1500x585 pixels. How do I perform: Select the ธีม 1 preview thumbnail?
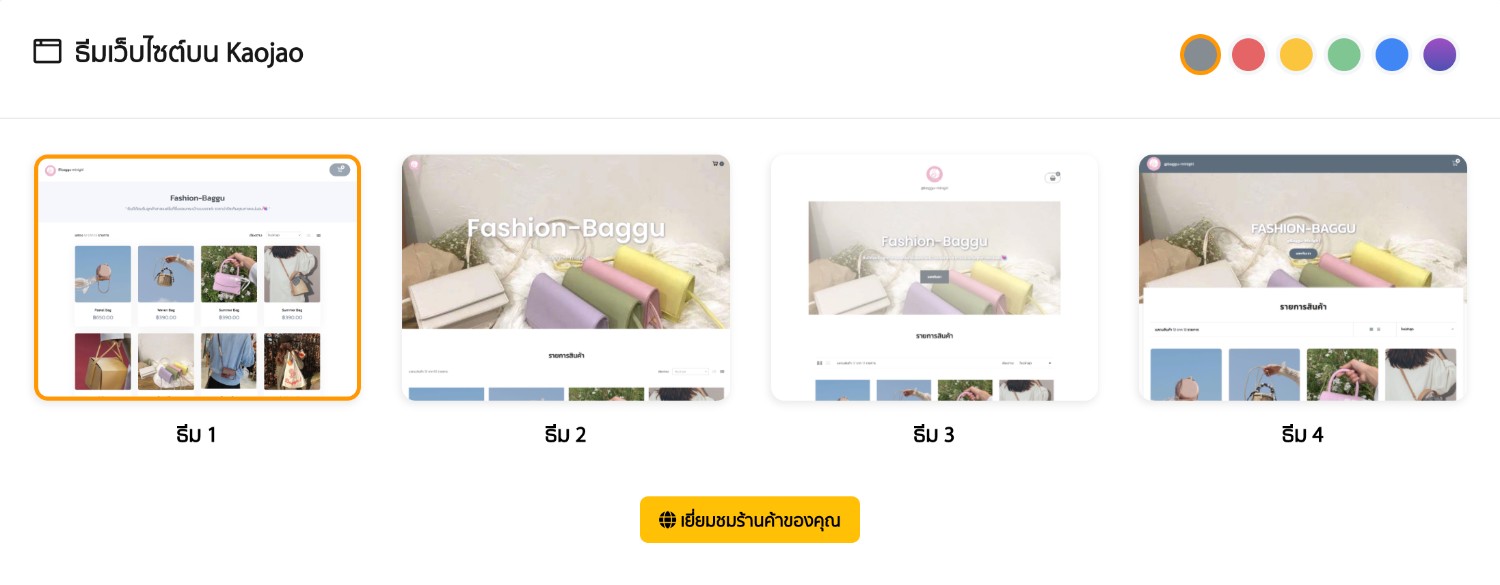coord(198,278)
